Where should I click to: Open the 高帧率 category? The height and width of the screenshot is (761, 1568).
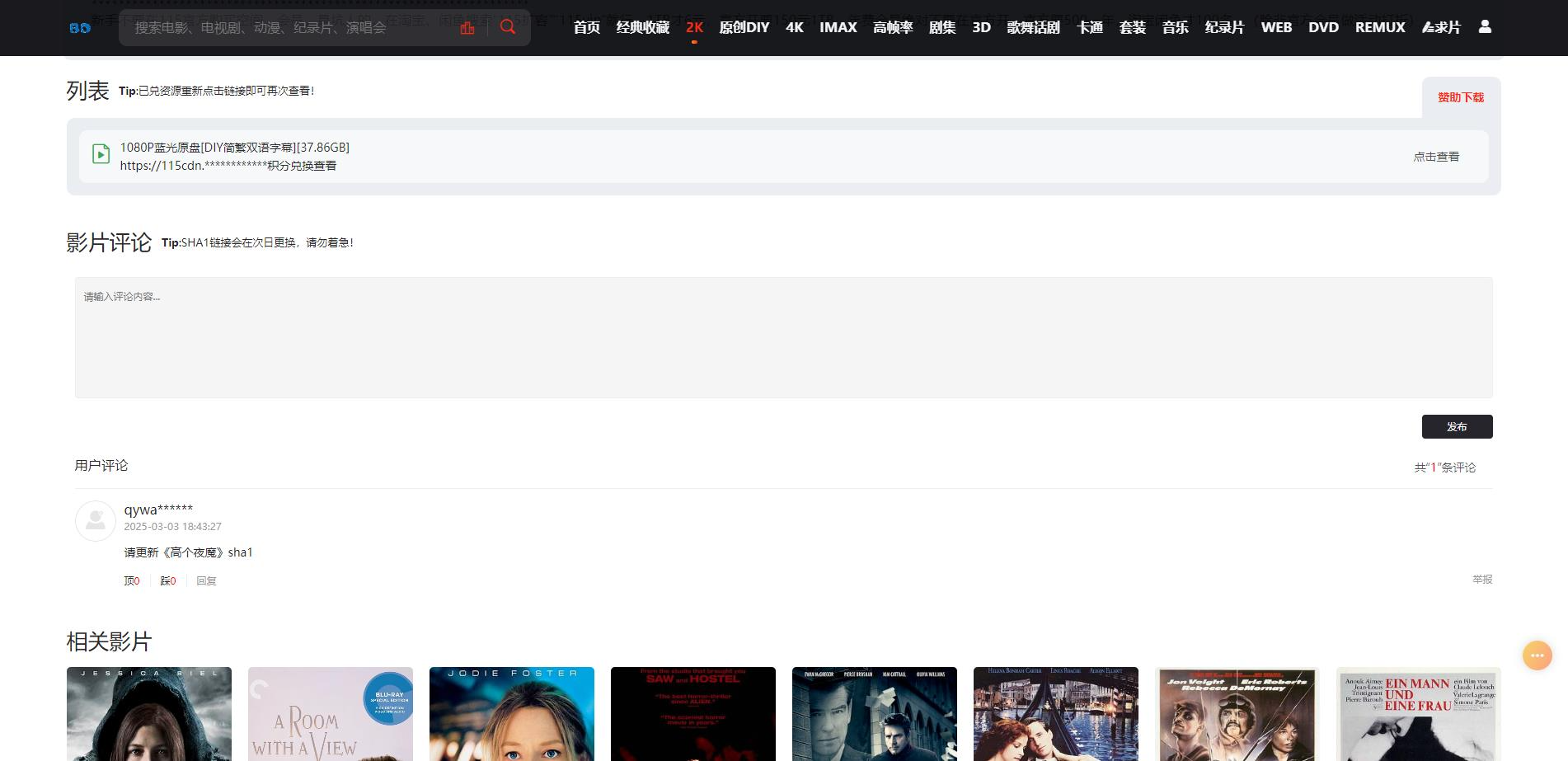coord(893,27)
